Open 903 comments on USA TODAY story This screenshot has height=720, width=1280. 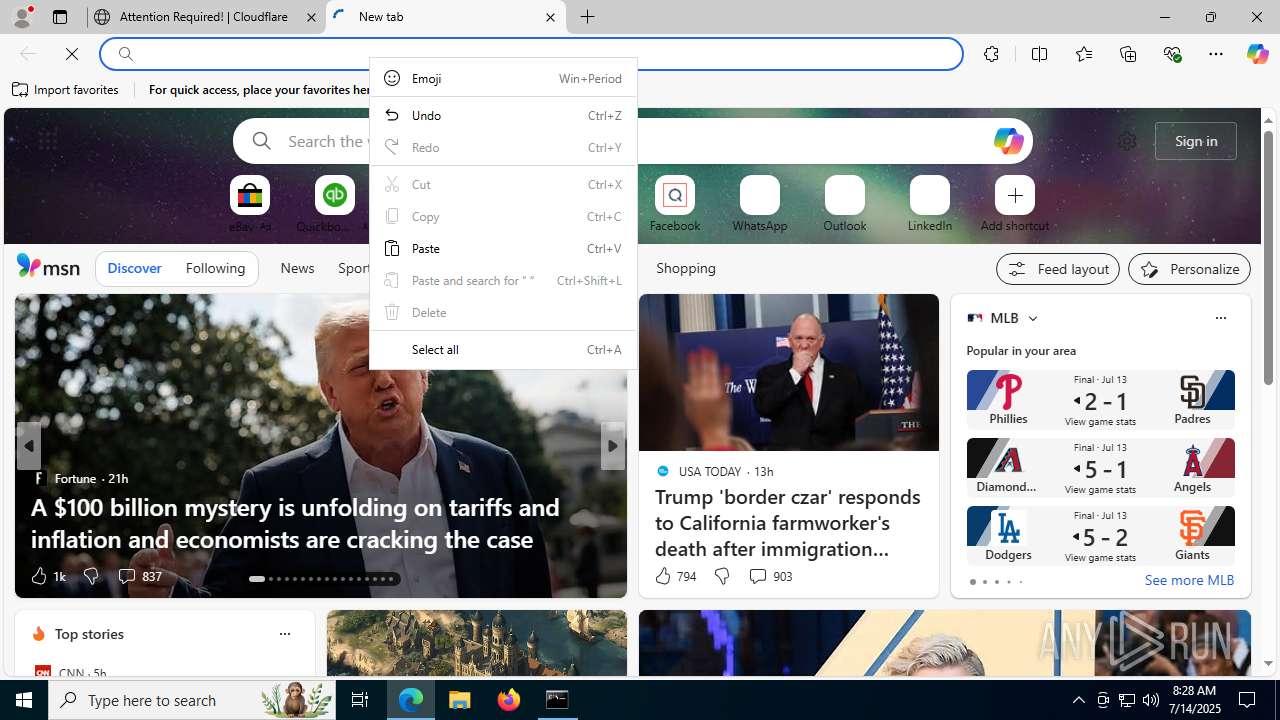(x=769, y=576)
